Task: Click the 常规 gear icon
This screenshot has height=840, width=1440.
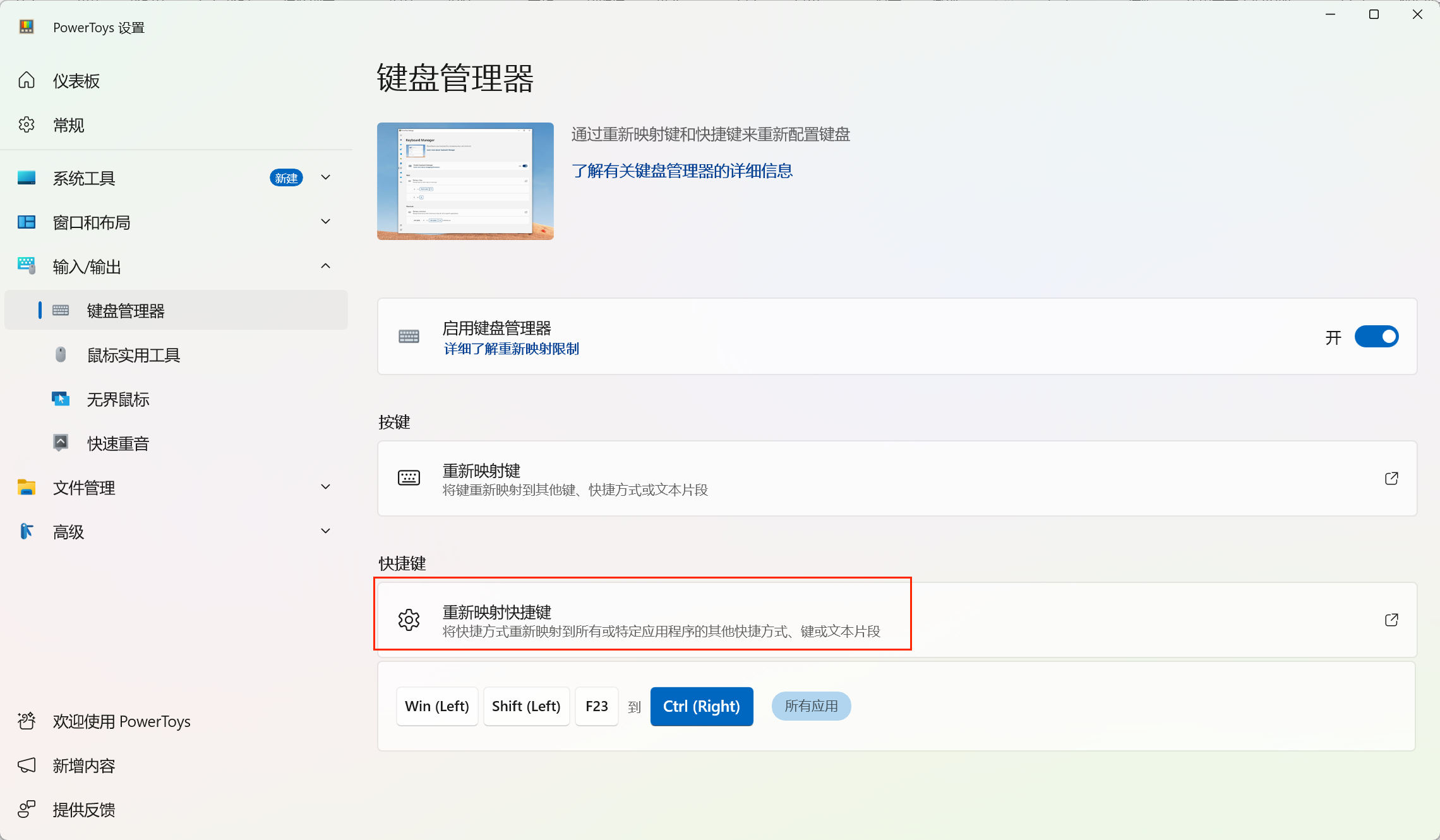Action: click(27, 124)
